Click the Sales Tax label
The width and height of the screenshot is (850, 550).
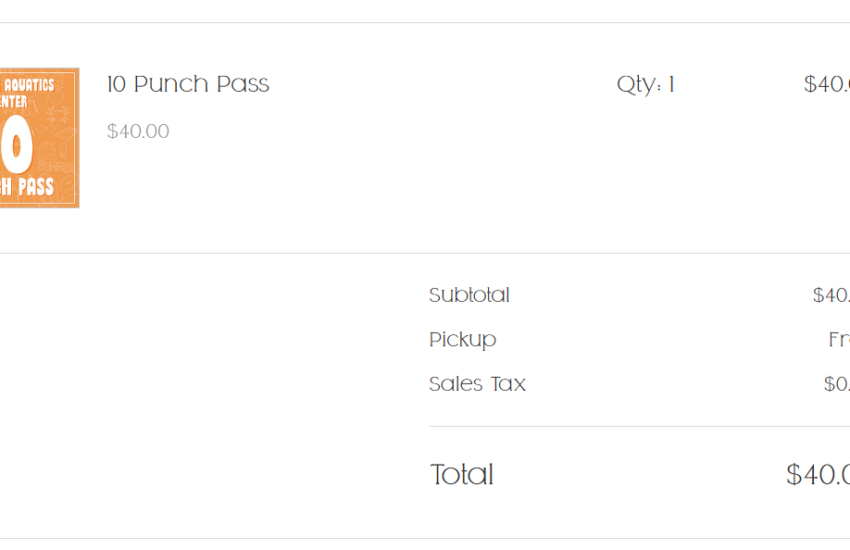[477, 384]
